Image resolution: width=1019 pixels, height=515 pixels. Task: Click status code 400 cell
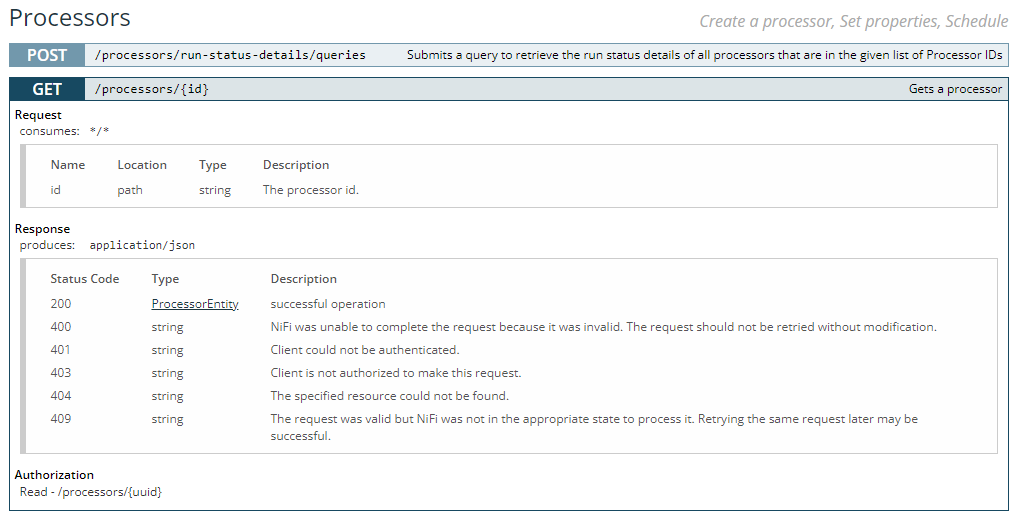pyautogui.click(x=60, y=326)
